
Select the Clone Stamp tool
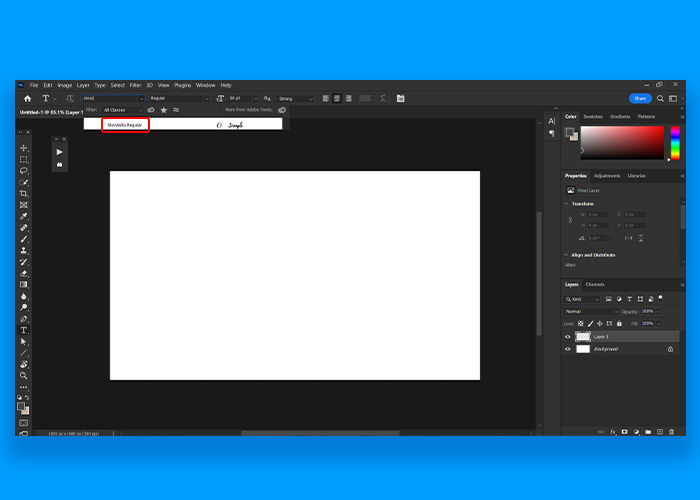tap(24, 250)
